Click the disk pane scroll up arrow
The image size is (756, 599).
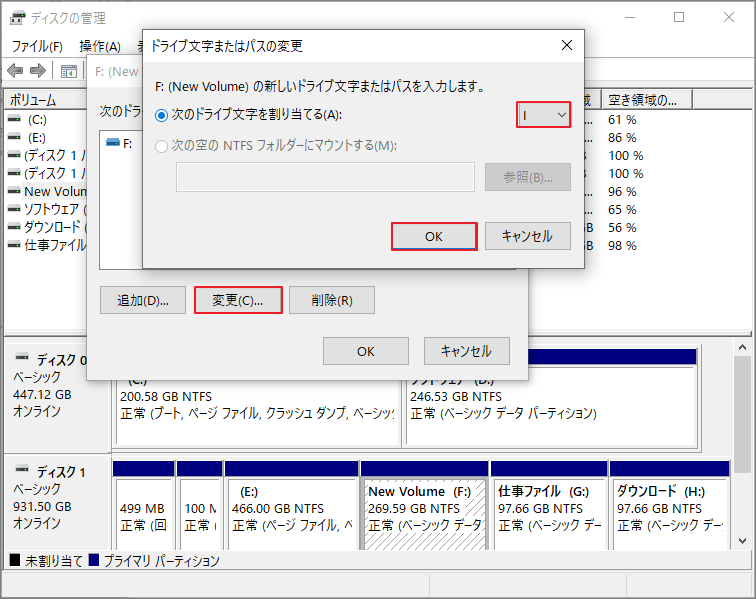click(742, 347)
